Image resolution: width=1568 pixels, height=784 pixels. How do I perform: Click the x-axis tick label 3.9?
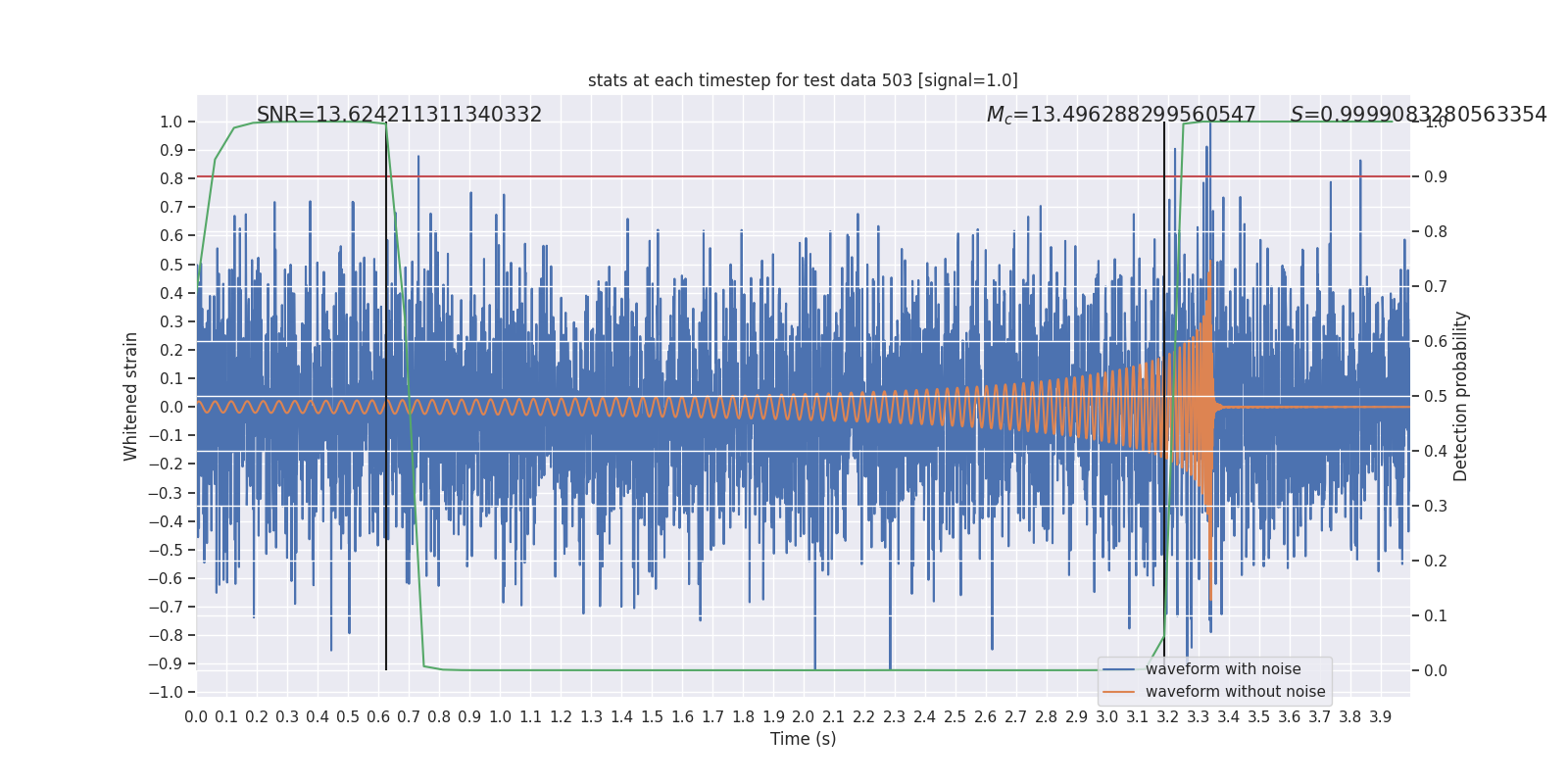1380,717
